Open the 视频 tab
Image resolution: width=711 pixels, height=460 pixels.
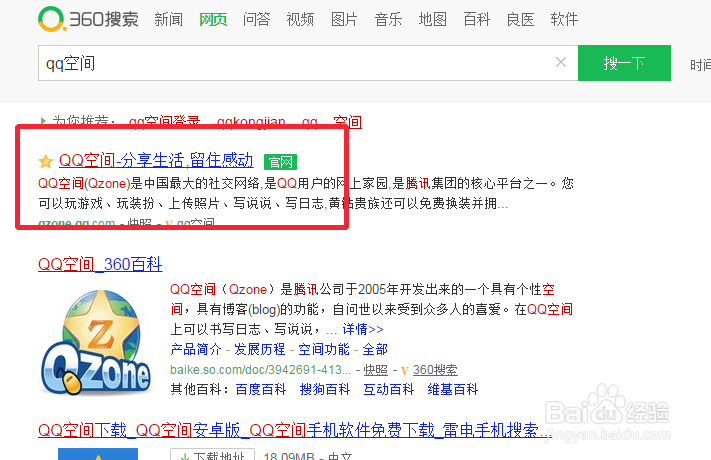300,20
